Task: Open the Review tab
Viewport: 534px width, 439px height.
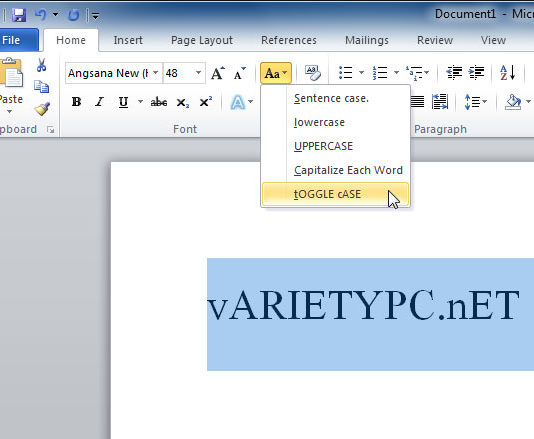Action: (x=435, y=40)
